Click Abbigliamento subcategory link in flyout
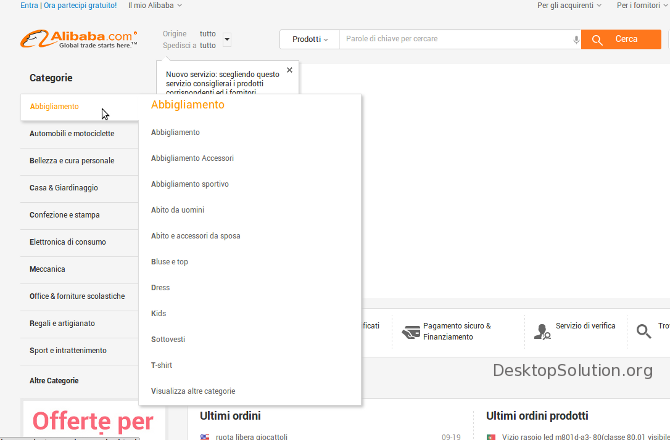 [x=175, y=132]
